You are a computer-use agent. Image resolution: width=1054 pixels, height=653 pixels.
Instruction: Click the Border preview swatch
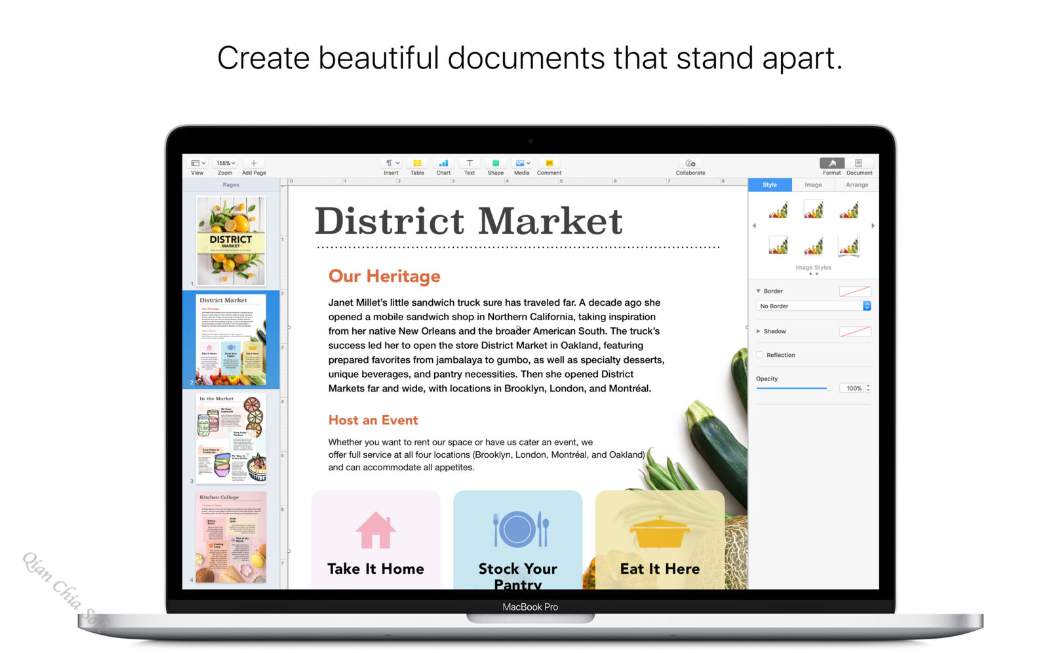855,291
